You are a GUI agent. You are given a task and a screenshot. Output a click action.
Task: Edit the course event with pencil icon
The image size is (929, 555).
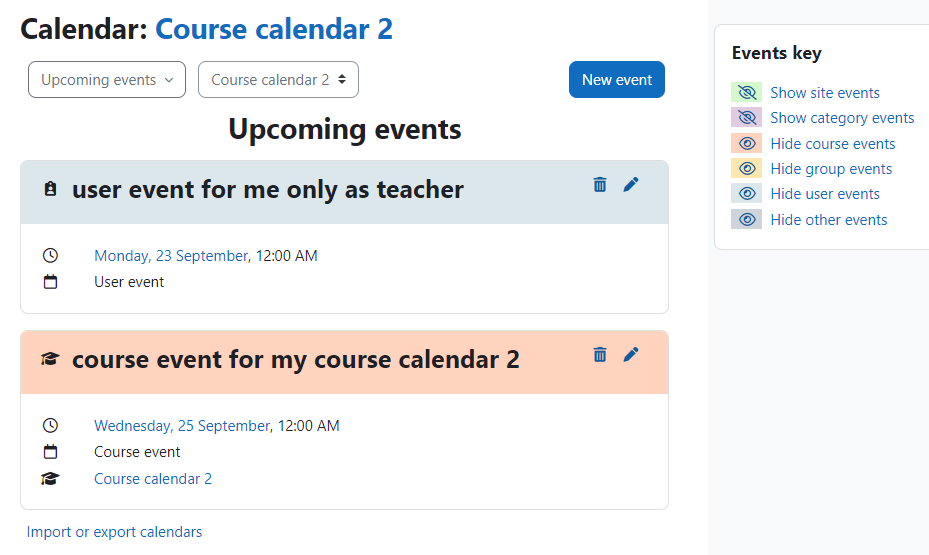point(631,355)
